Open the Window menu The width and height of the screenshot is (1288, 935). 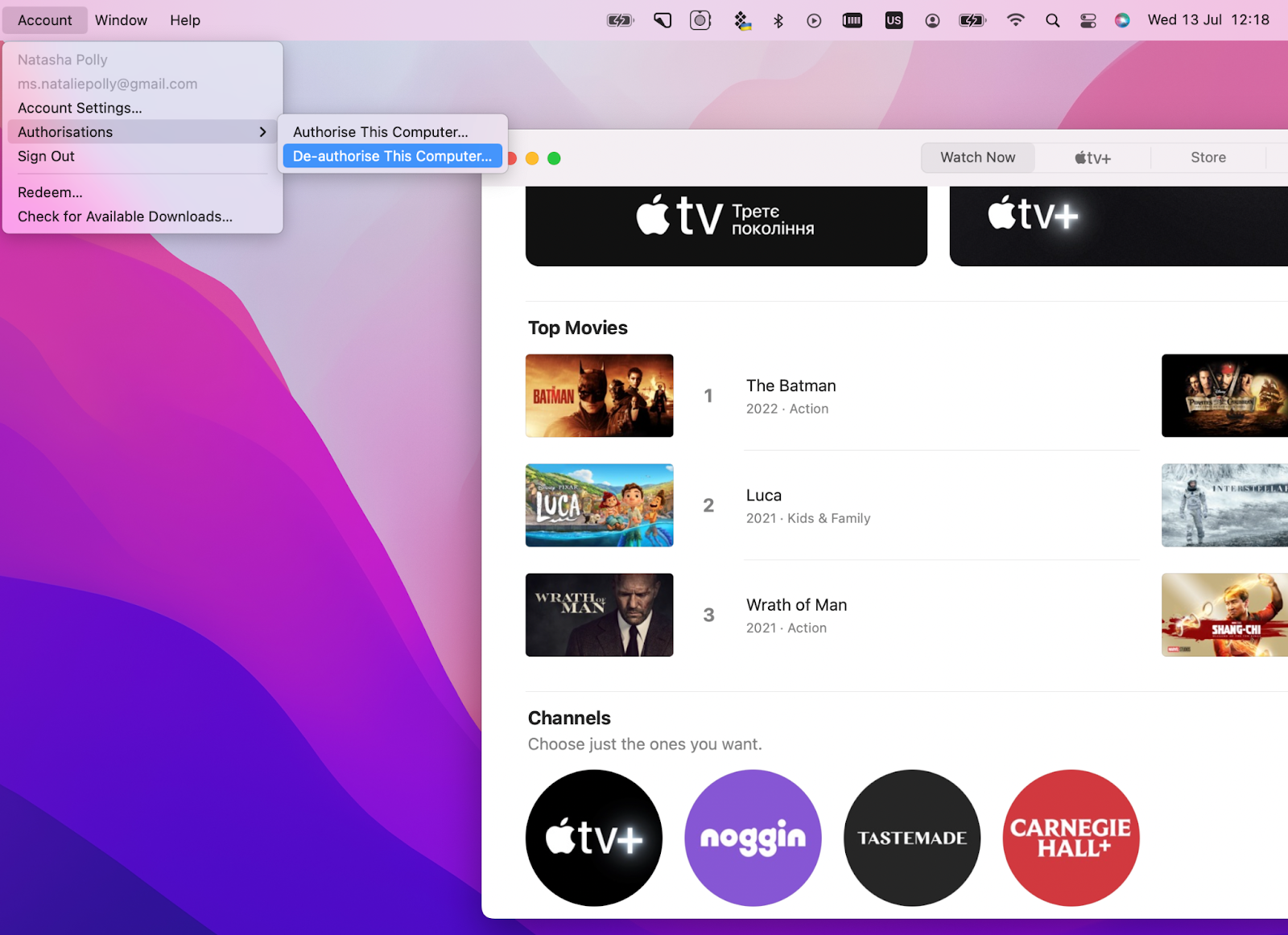coord(121,20)
